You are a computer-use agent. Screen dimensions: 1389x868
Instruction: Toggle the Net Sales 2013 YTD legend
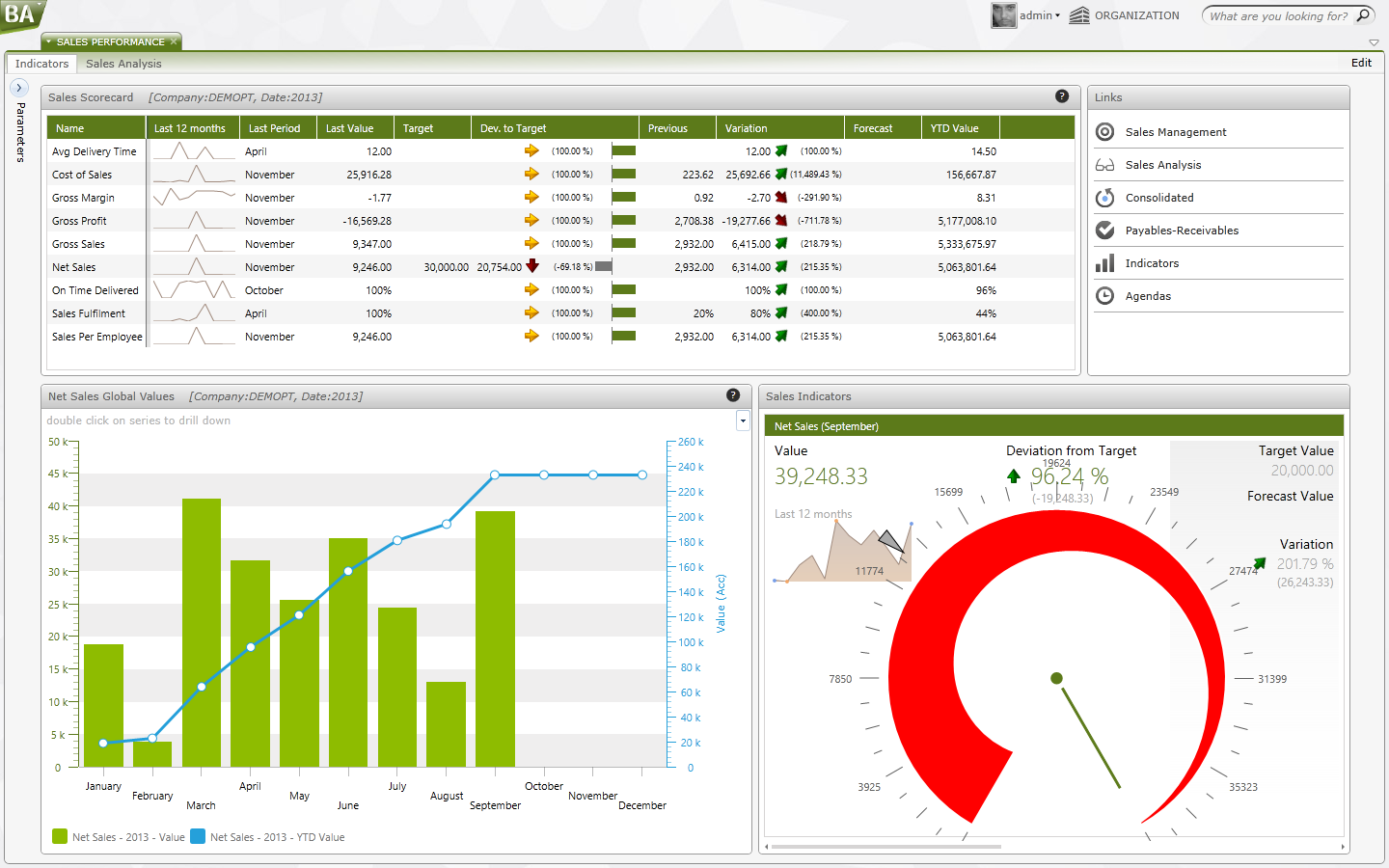[199, 837]
